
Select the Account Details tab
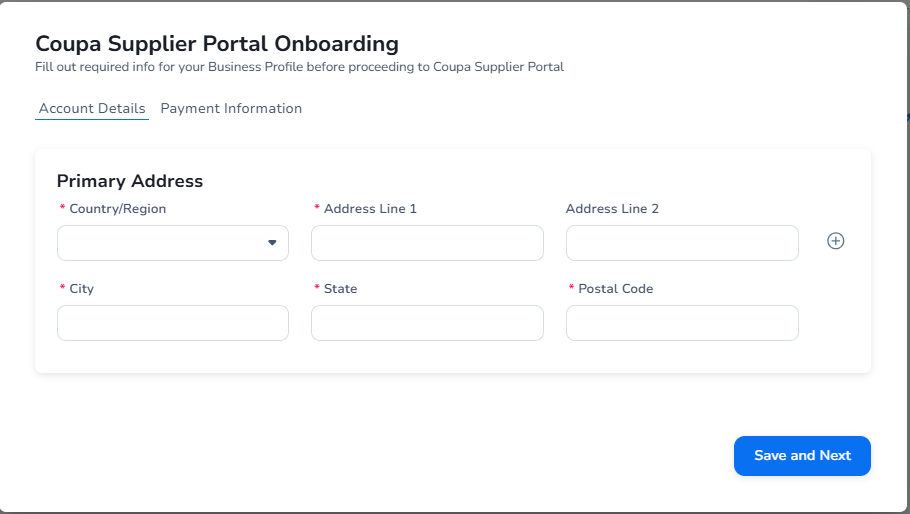coord(92,108)
